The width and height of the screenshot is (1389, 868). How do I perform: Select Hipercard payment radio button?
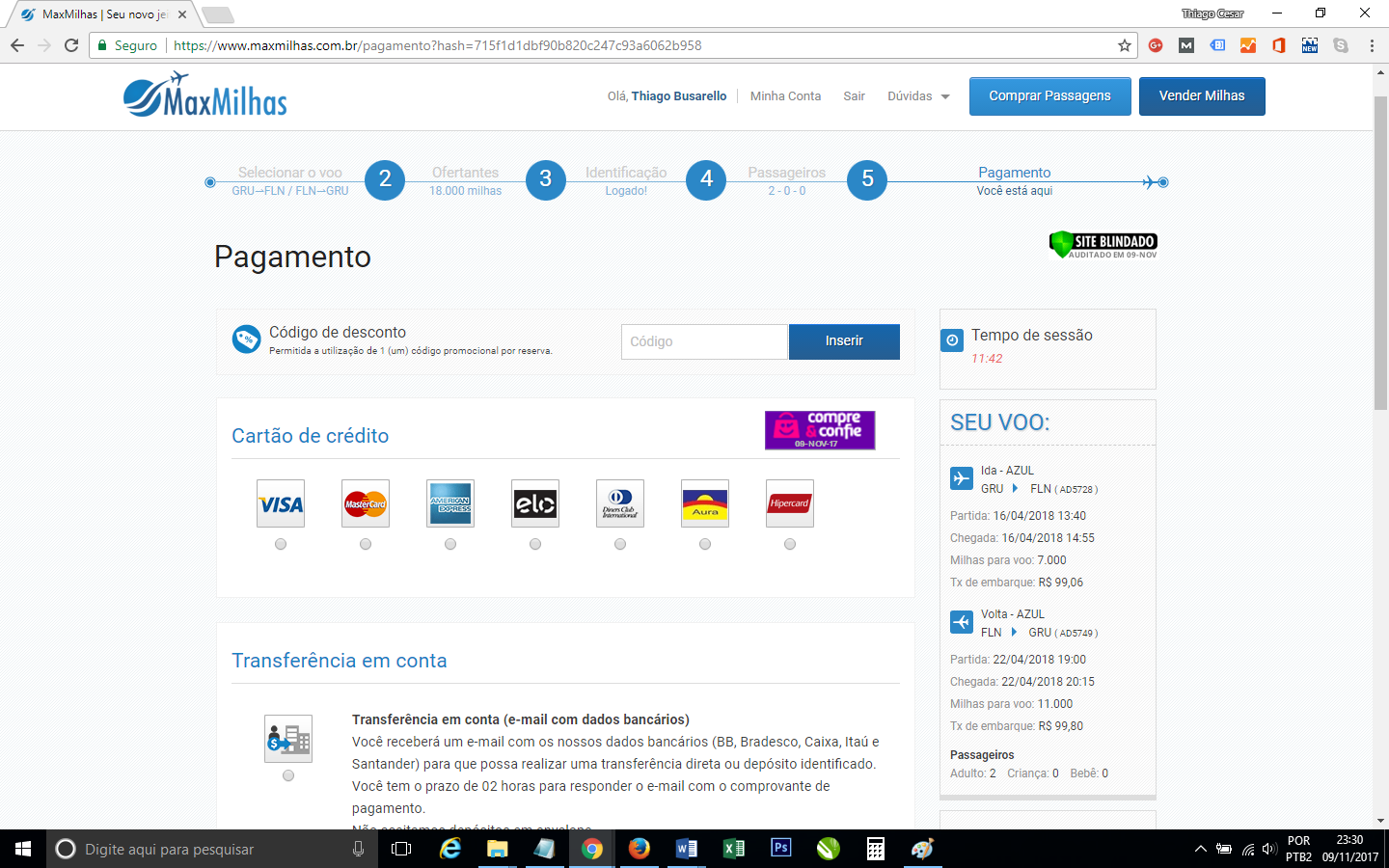tap(790, 544)
